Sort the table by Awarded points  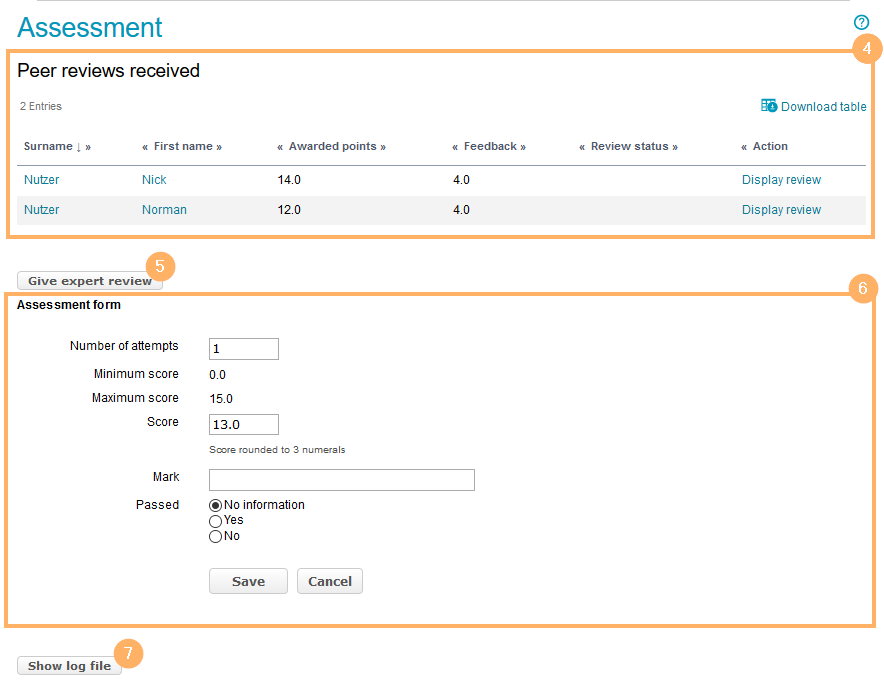[333, 147]
